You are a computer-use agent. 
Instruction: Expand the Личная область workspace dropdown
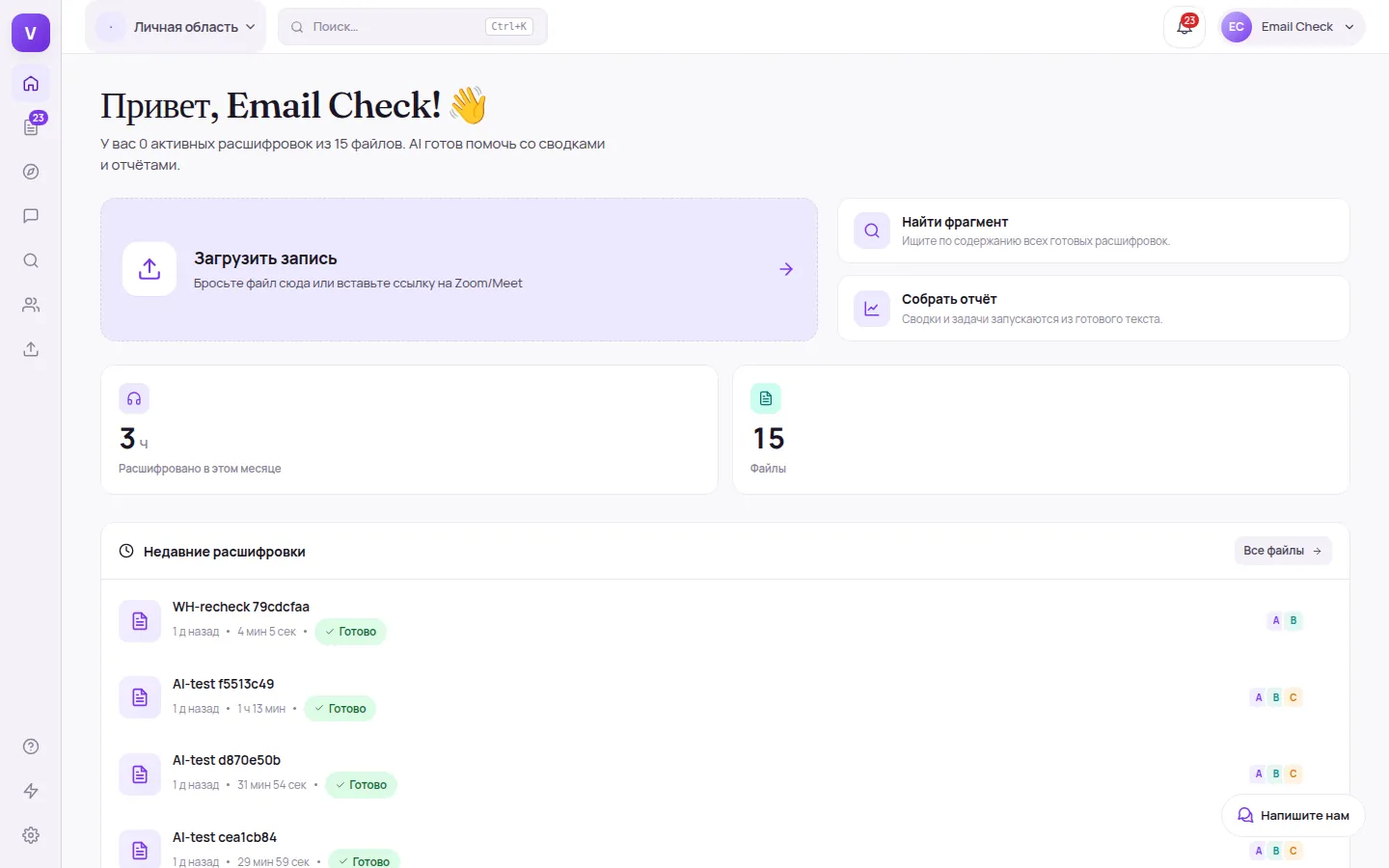coord(177,27)
